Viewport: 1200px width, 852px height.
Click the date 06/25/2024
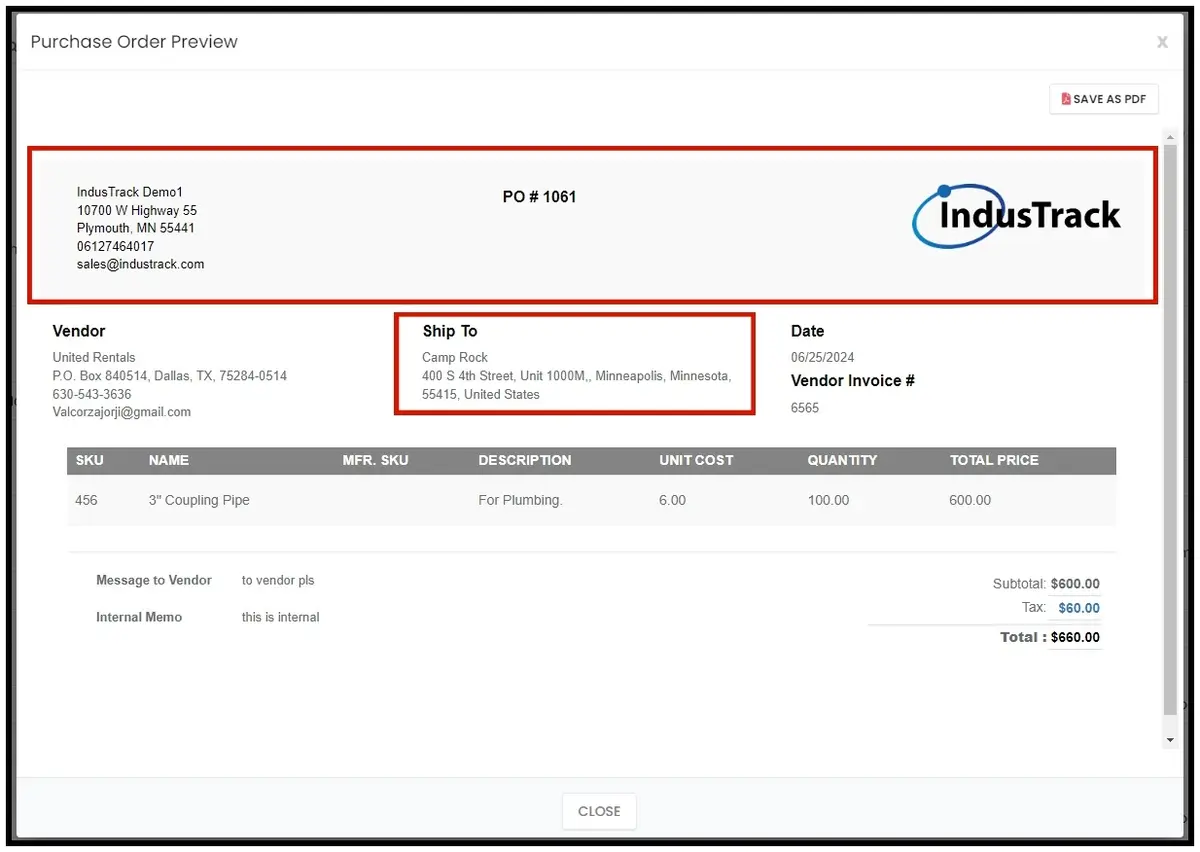tap(822, 357)
